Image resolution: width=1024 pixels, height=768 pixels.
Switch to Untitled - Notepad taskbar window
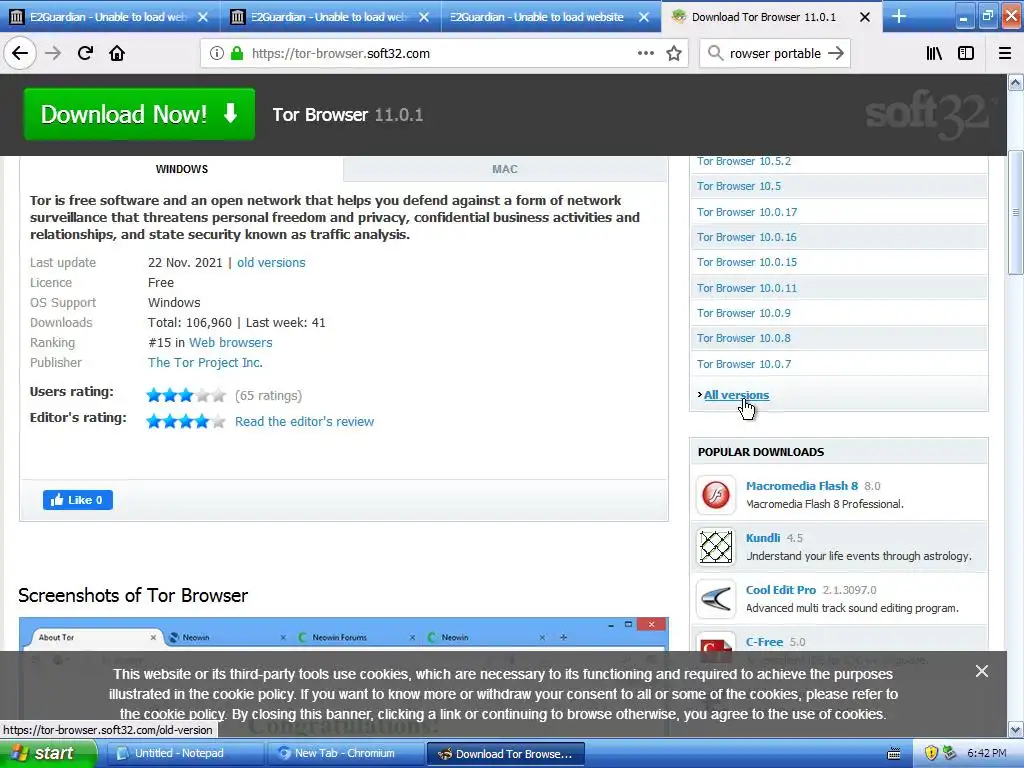click(184, 754)
